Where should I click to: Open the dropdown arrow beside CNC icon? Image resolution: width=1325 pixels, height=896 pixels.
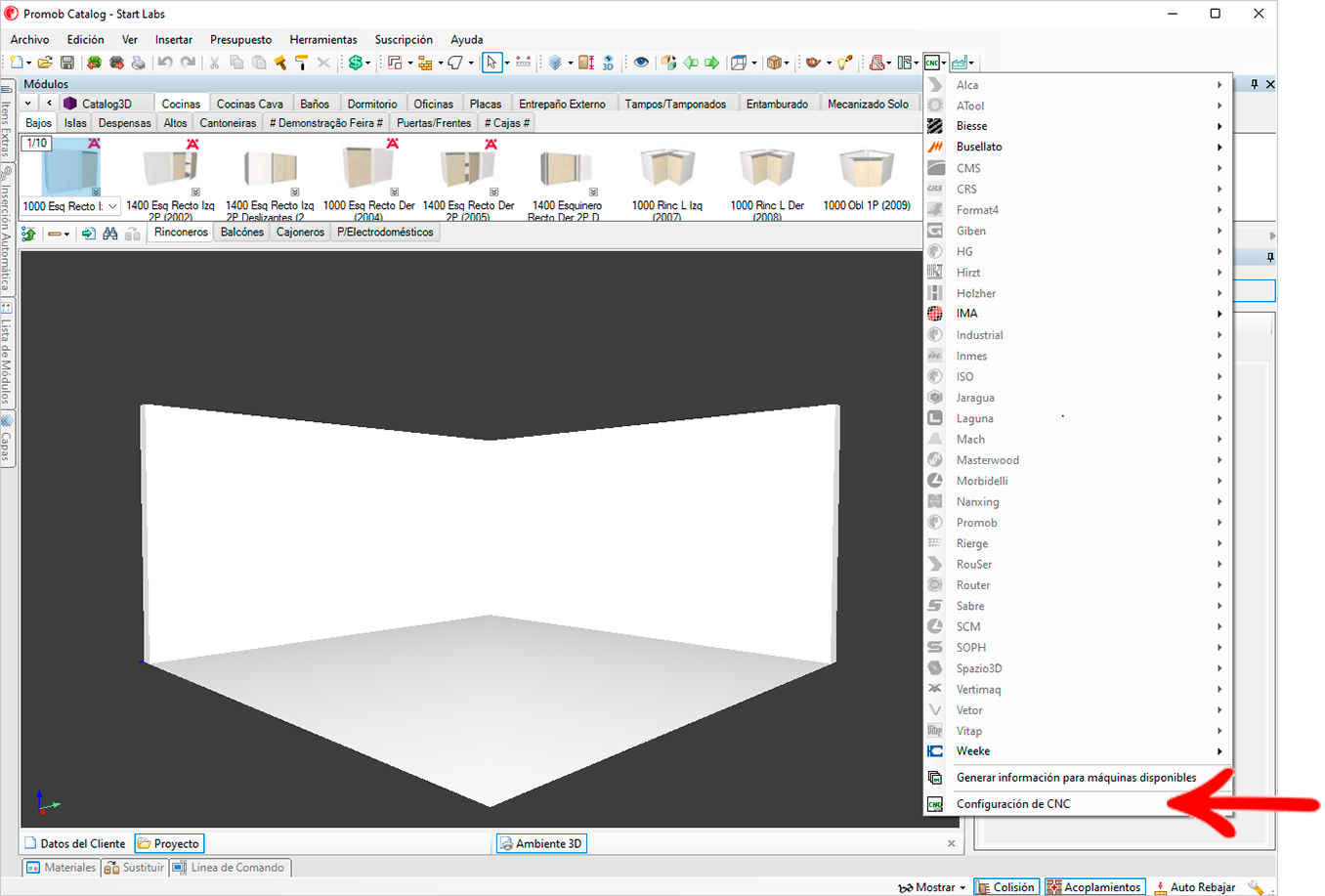click(944, 63)
